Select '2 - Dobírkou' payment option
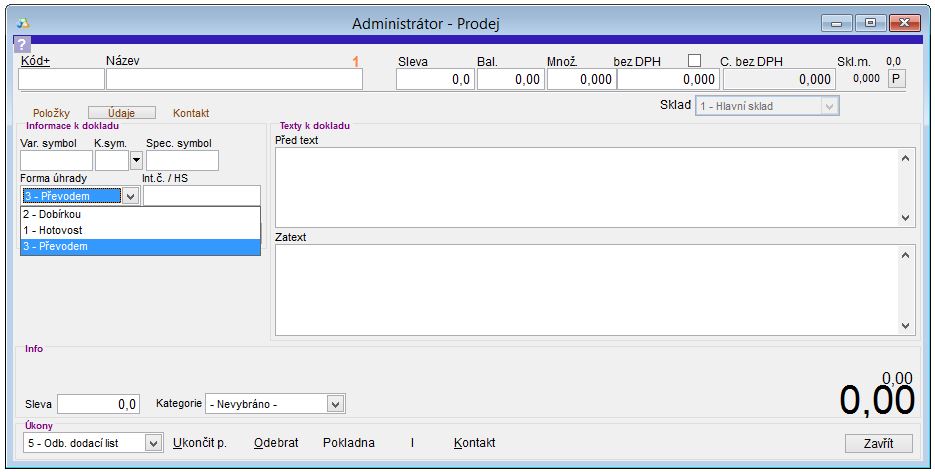The height and width of the screenshot is (472, 935). [140, 214]
